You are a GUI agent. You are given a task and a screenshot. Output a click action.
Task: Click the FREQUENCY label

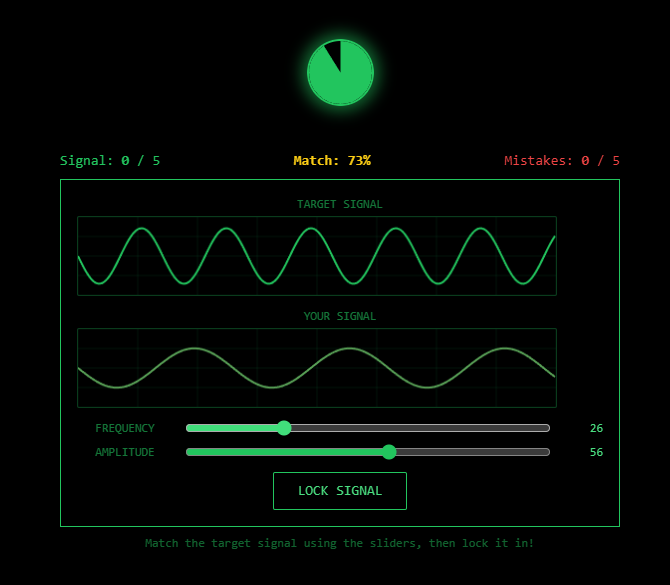click(125, 428)
